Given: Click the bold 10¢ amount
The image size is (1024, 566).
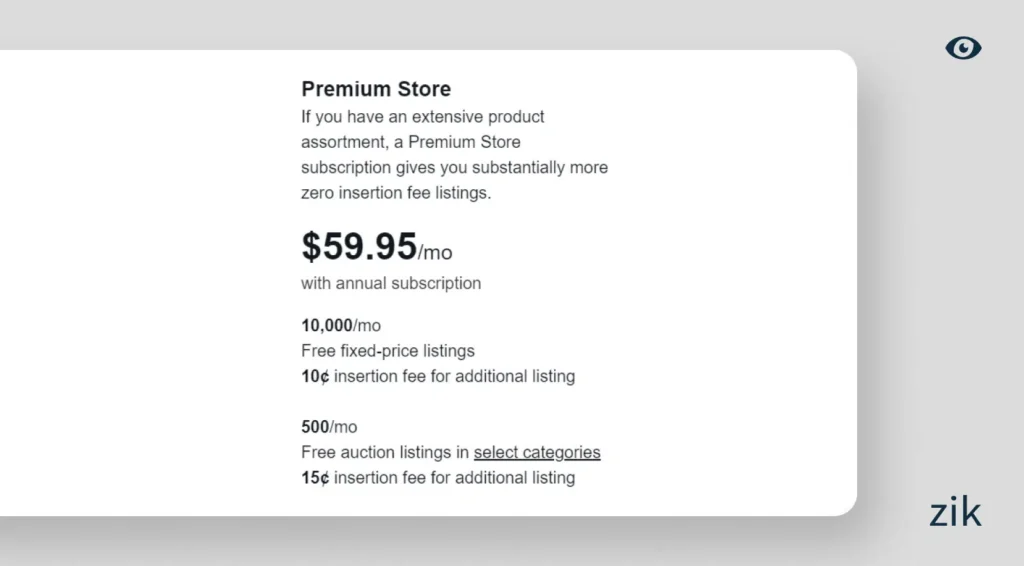Looking at the screenshot, I should tap(315, 377).
